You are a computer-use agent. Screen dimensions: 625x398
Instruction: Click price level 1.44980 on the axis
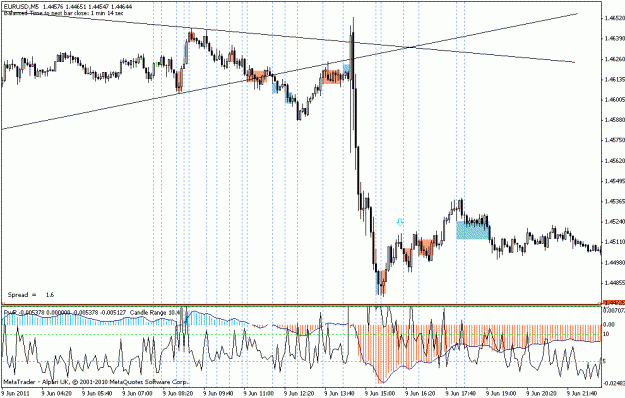tap(614, 262)
